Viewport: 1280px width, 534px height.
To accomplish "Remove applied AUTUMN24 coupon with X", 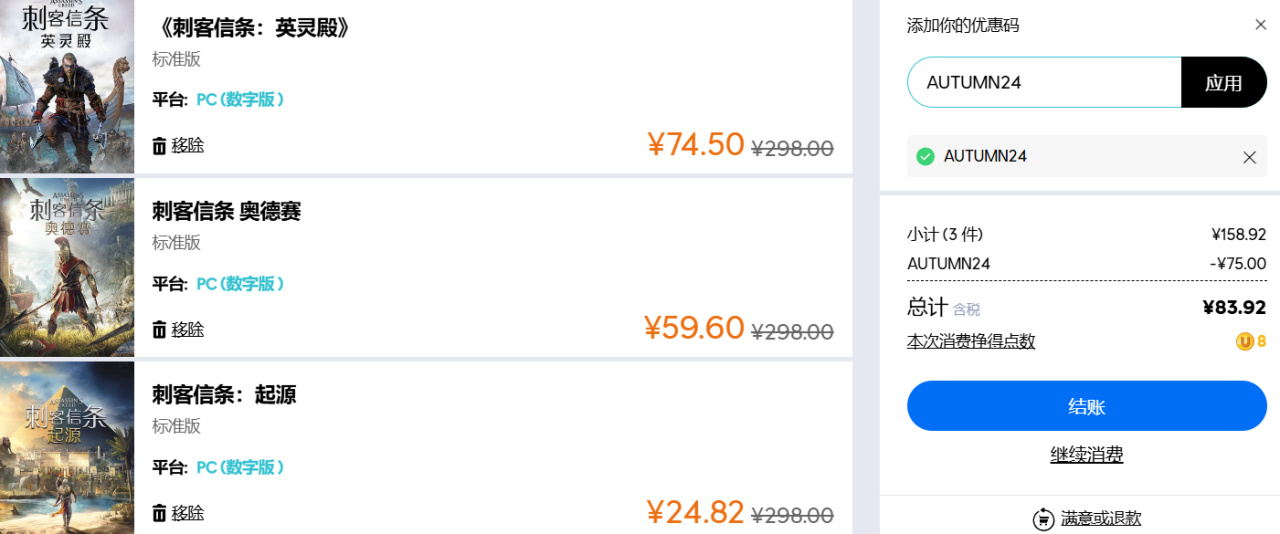I will 1249,157.
